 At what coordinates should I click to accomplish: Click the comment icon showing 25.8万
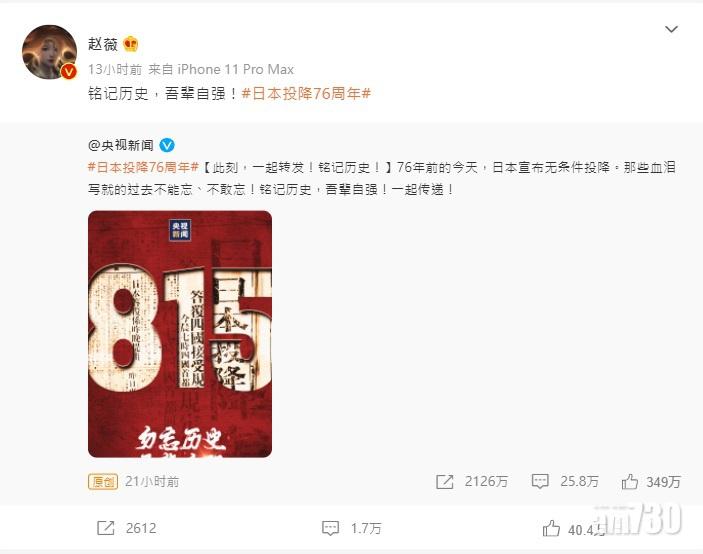[x=540, y=482]
